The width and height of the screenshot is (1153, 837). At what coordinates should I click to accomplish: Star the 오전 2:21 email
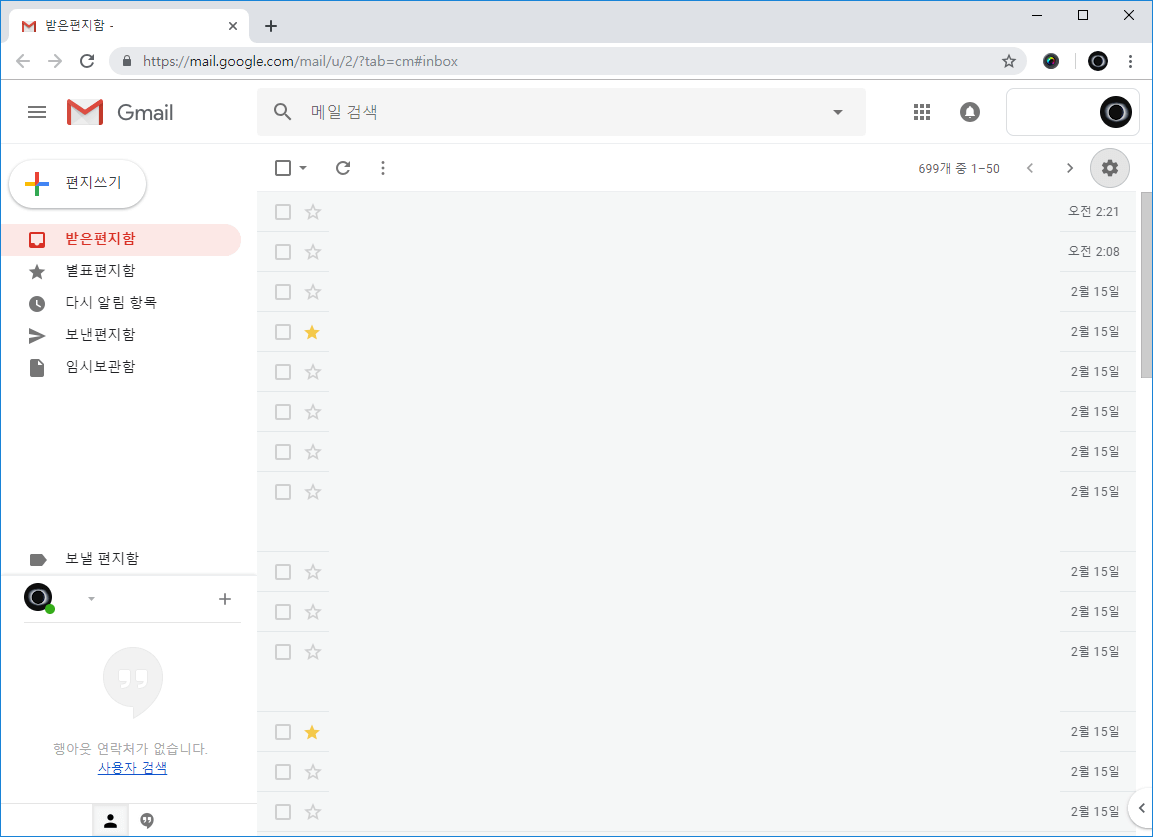313,212
